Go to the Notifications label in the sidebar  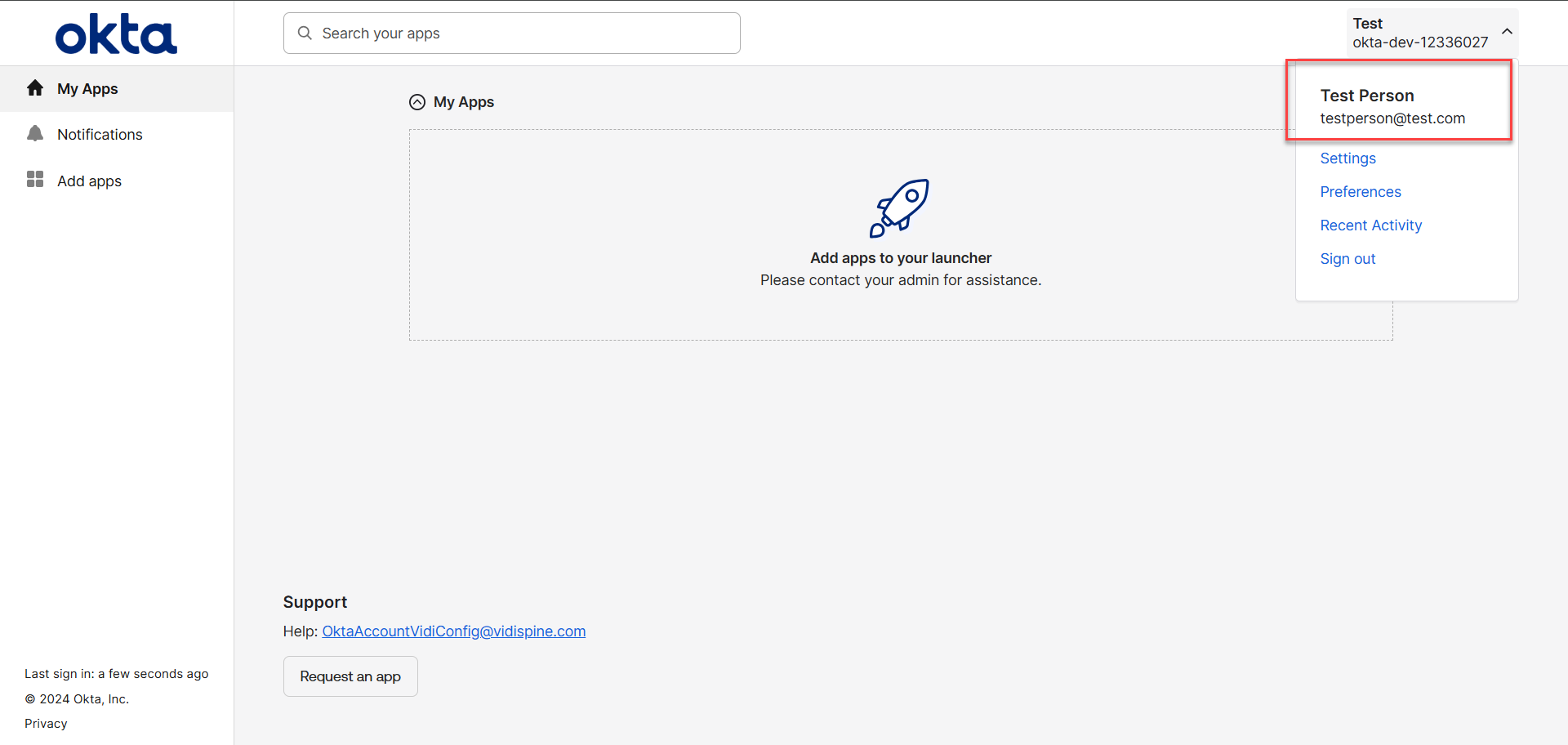[100, 135]
